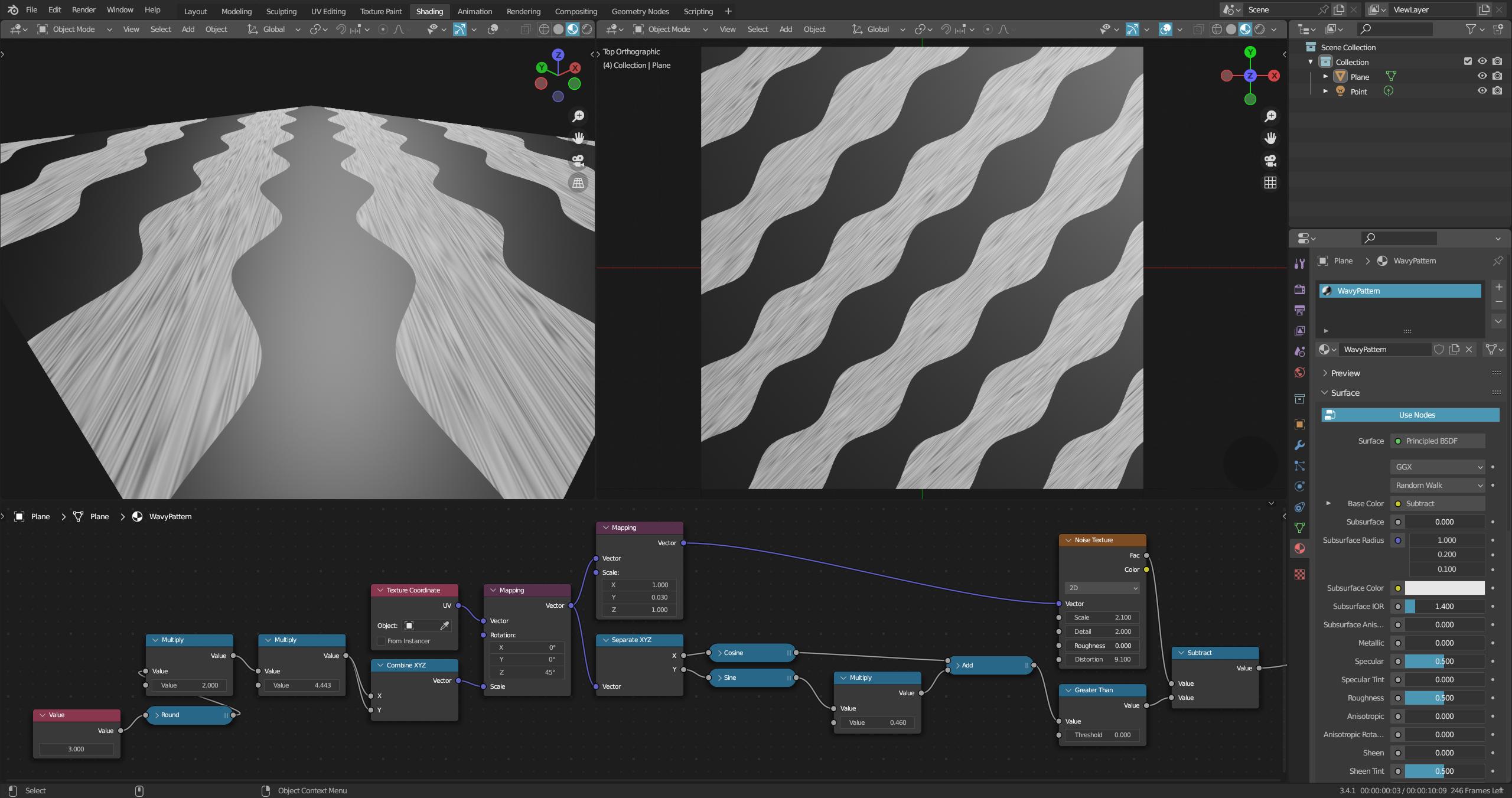Adjust the Roughness slider in properties
The image size is (1512, 798).
1444,698
